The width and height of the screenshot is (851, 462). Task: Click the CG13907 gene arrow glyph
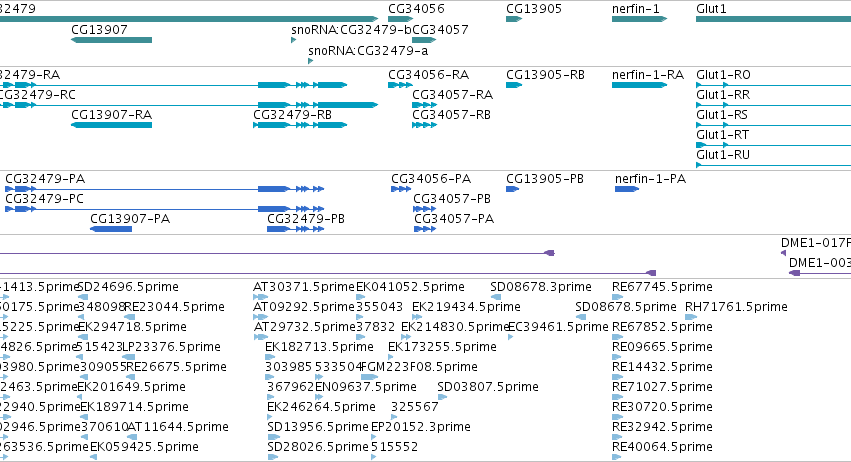point(111,40)
